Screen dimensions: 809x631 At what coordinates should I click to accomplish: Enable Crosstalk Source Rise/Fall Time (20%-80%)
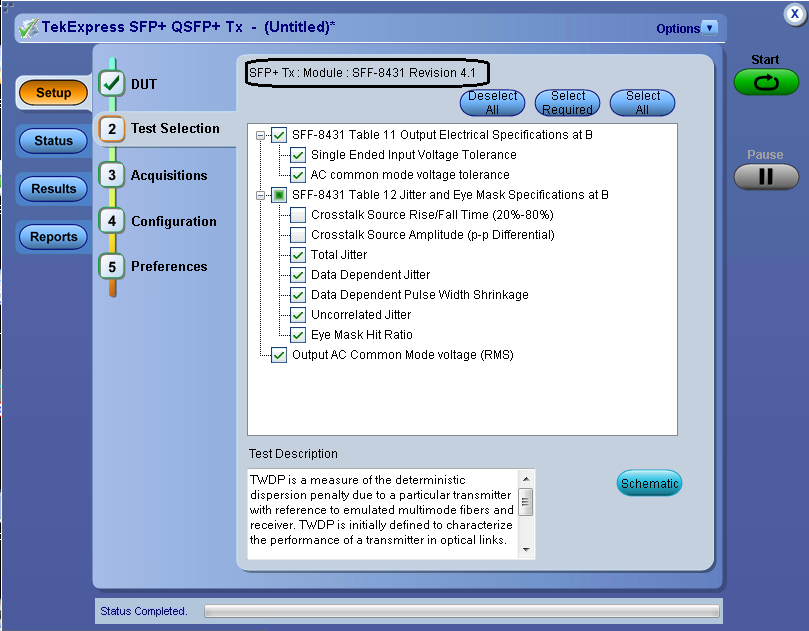pos(297,214)
